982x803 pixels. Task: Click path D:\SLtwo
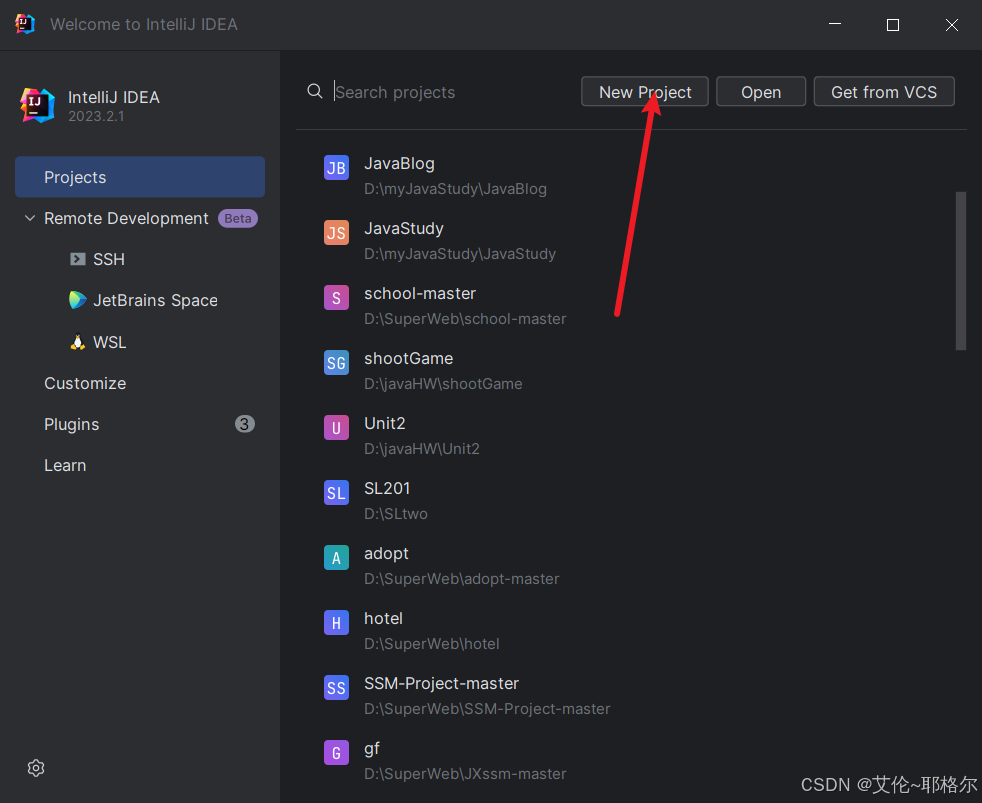396,514
